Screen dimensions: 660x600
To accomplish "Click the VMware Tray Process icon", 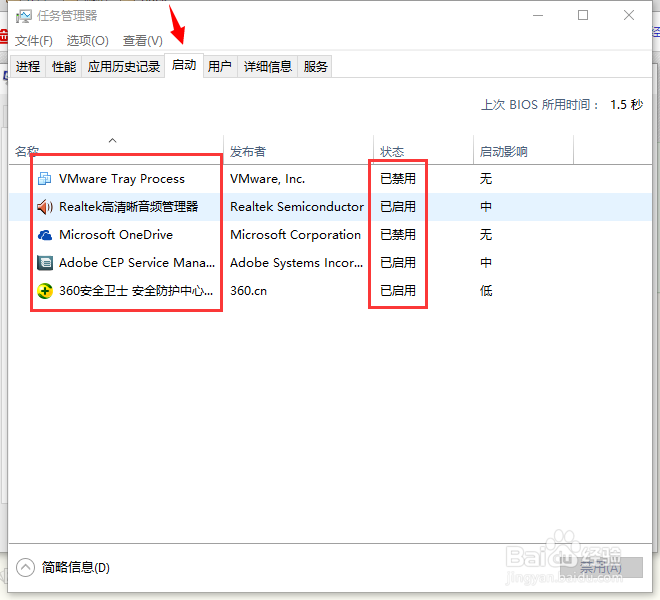I will 45,179.
